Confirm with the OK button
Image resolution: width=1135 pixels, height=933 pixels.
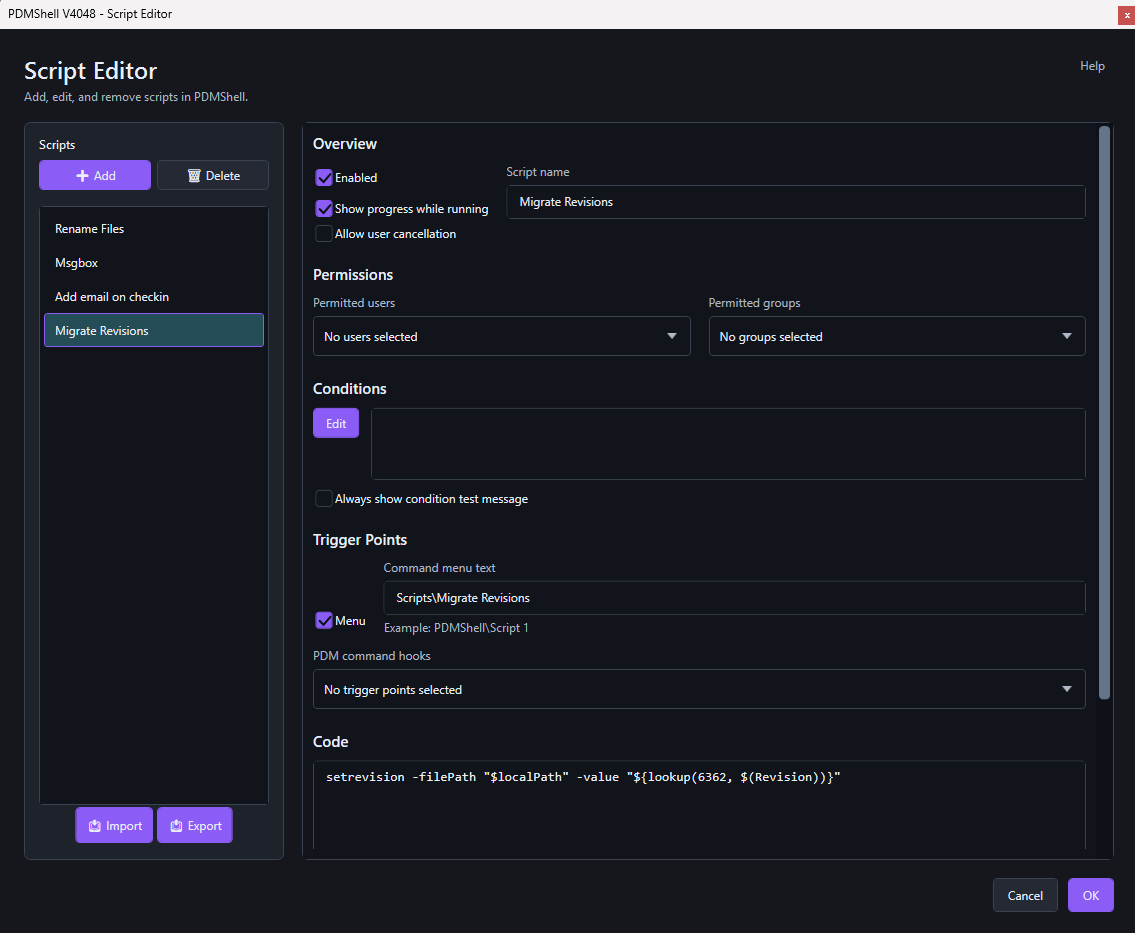pos(1090,895)
